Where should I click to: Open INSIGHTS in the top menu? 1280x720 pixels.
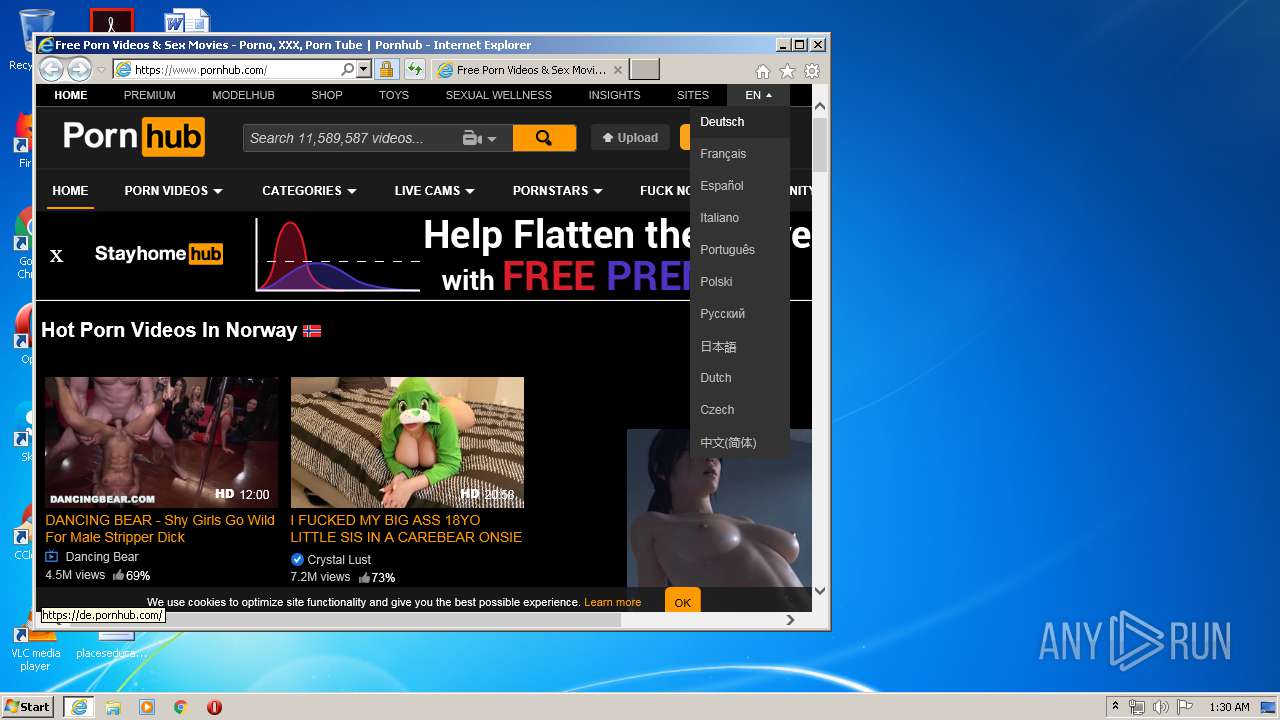[614, 95]
